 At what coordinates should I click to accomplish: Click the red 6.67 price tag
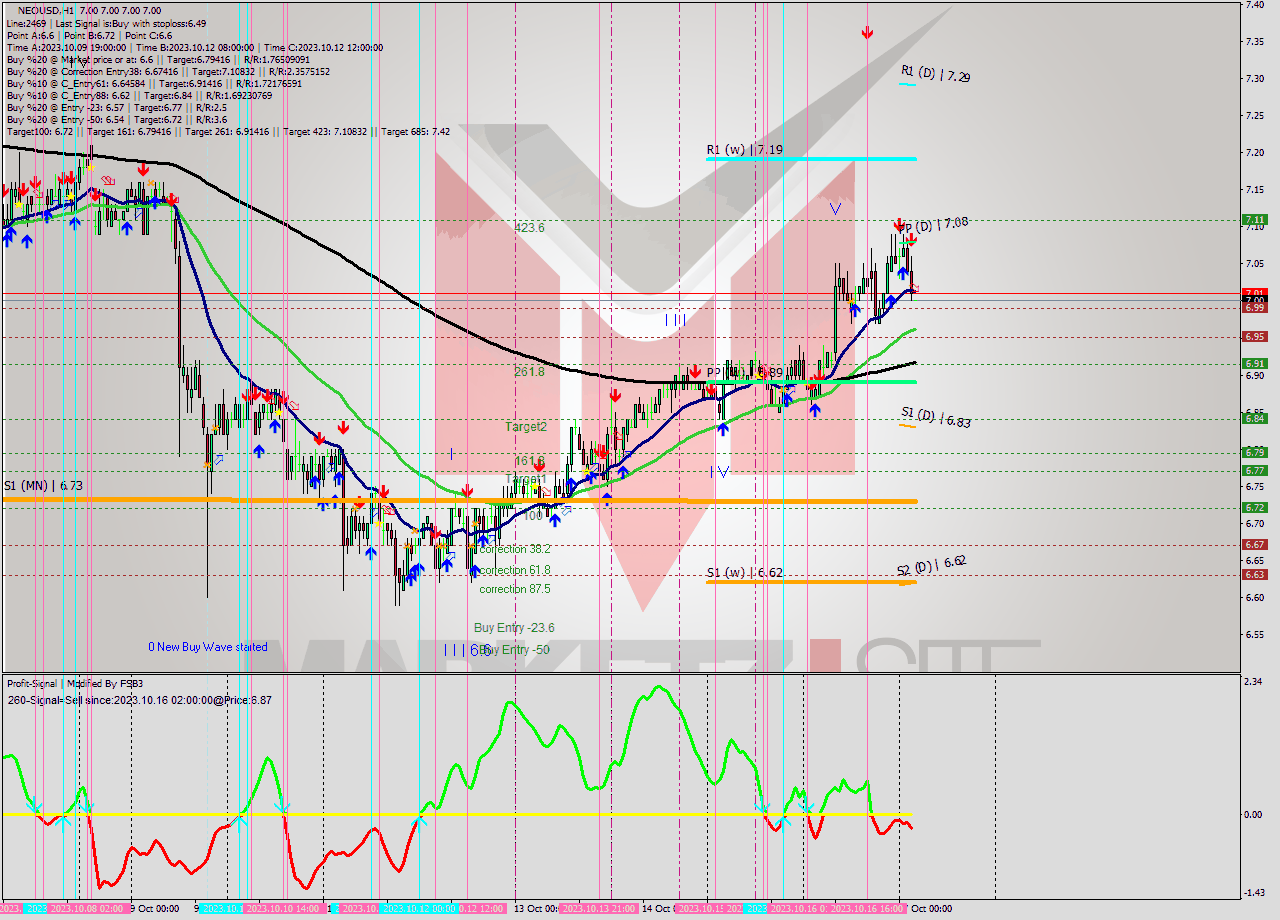coord(1254,544)
